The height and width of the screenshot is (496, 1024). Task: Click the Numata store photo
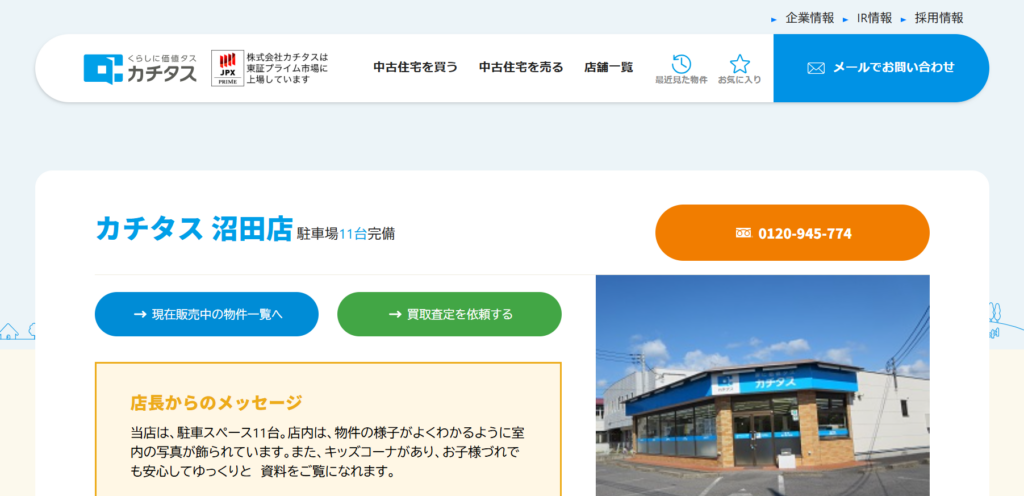click(x=762, y=385)
